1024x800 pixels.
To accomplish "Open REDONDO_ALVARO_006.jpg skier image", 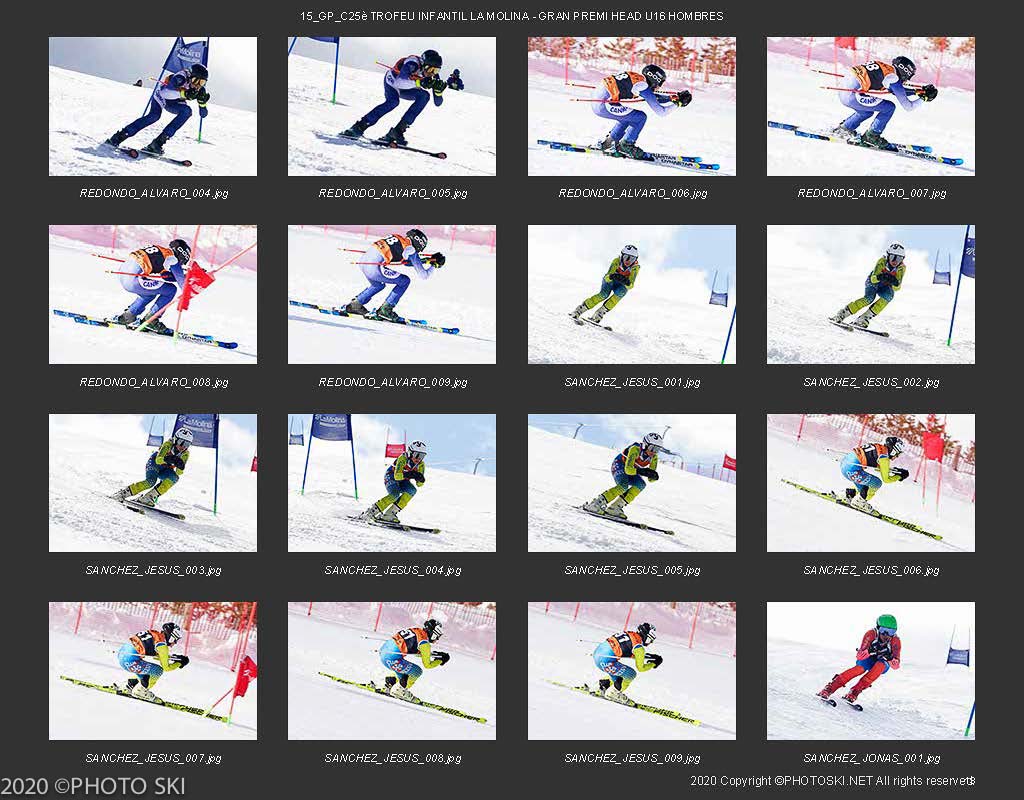I will tap(632, 106).
